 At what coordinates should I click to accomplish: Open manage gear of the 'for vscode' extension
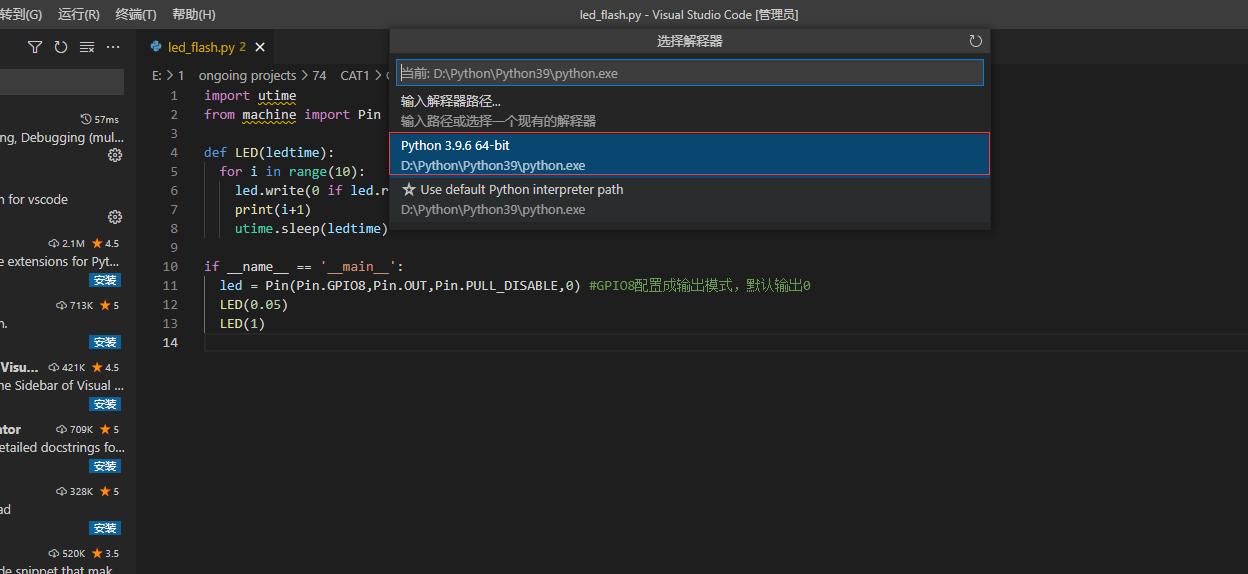[x=115, y=217]
